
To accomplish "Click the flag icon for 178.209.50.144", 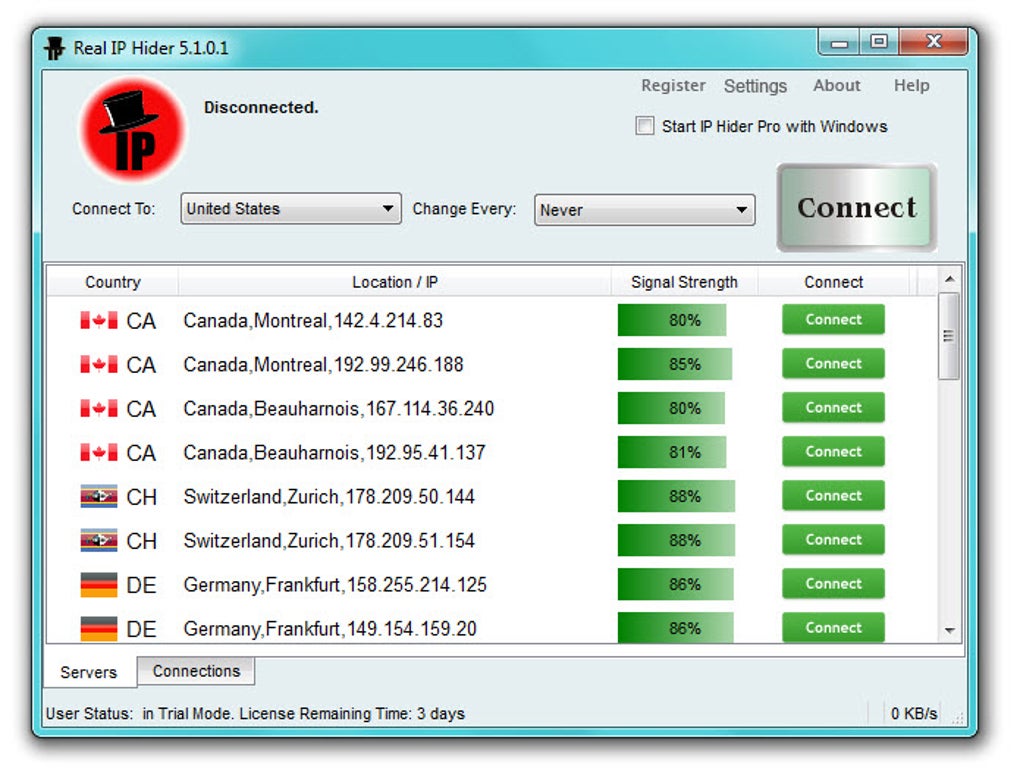I will tap(99, 496).
